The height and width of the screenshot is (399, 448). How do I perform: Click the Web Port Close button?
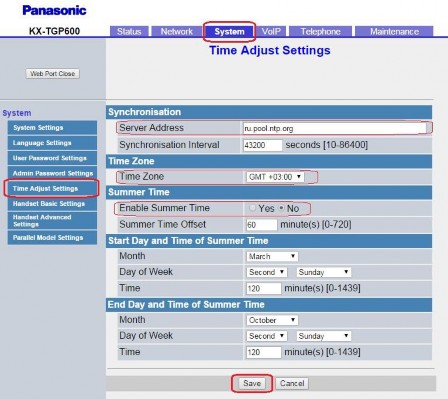coord(53,74)
